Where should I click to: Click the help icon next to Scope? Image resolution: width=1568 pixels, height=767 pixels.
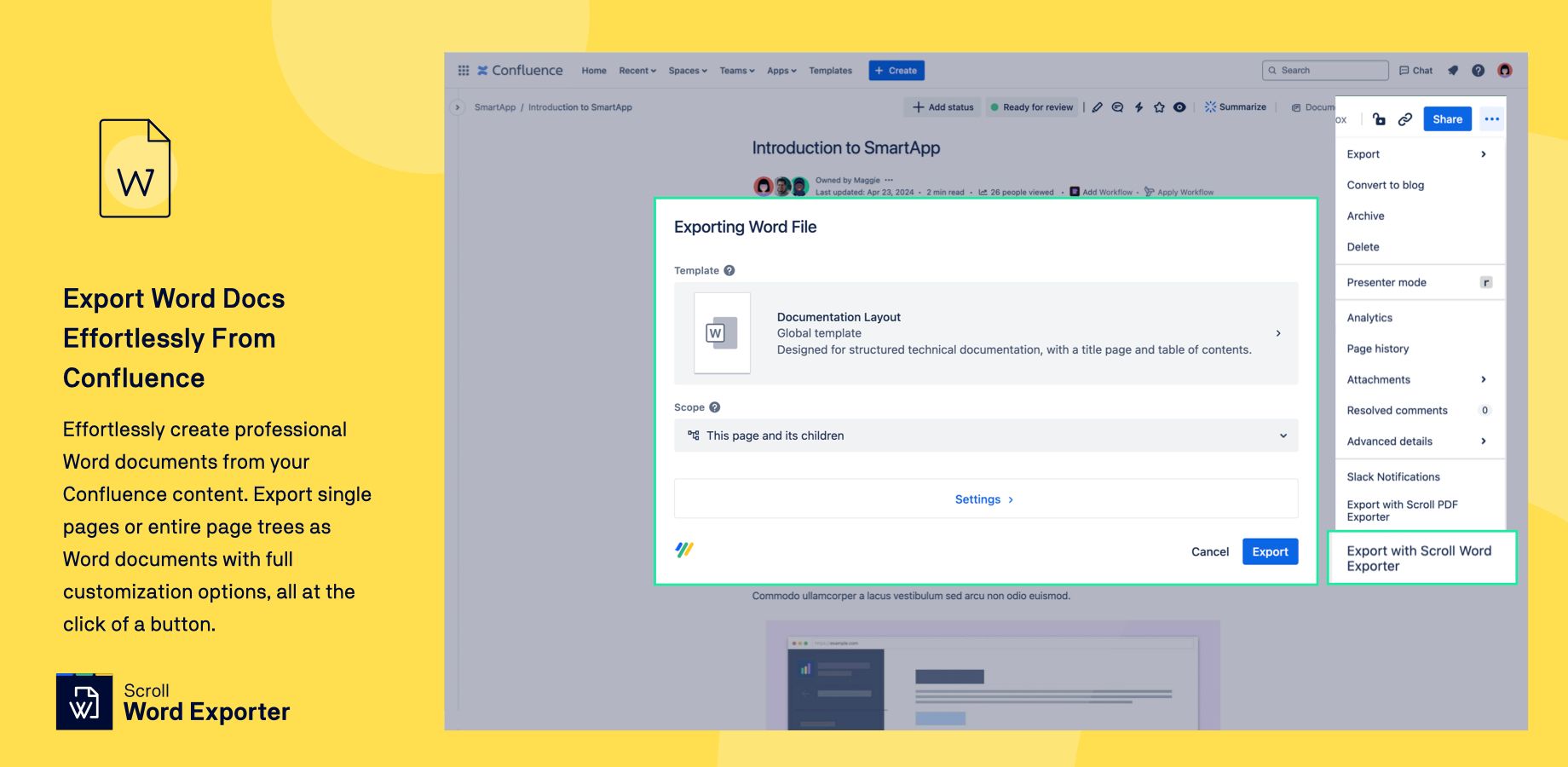click(715, 407)
